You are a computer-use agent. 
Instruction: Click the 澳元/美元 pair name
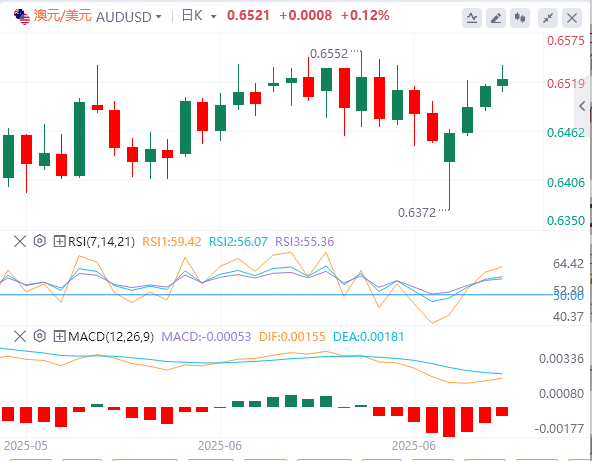[x=63, y=16]
